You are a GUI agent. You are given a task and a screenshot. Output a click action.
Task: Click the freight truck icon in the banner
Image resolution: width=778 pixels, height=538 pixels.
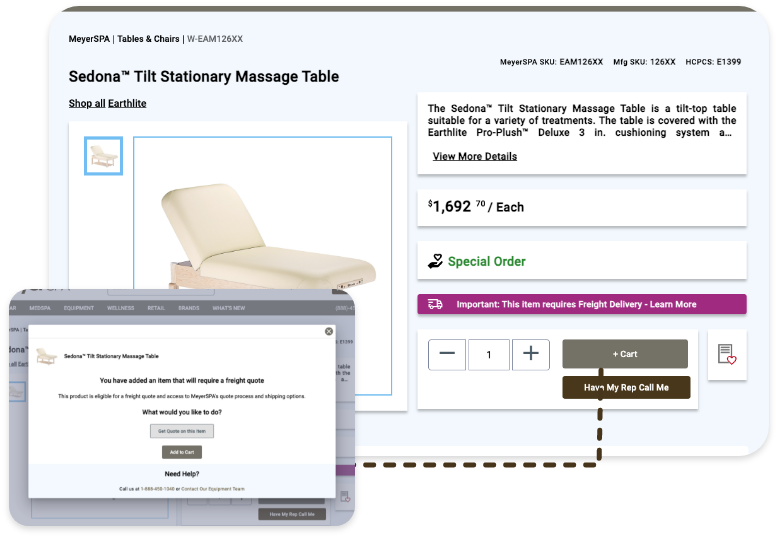[435, 304]
